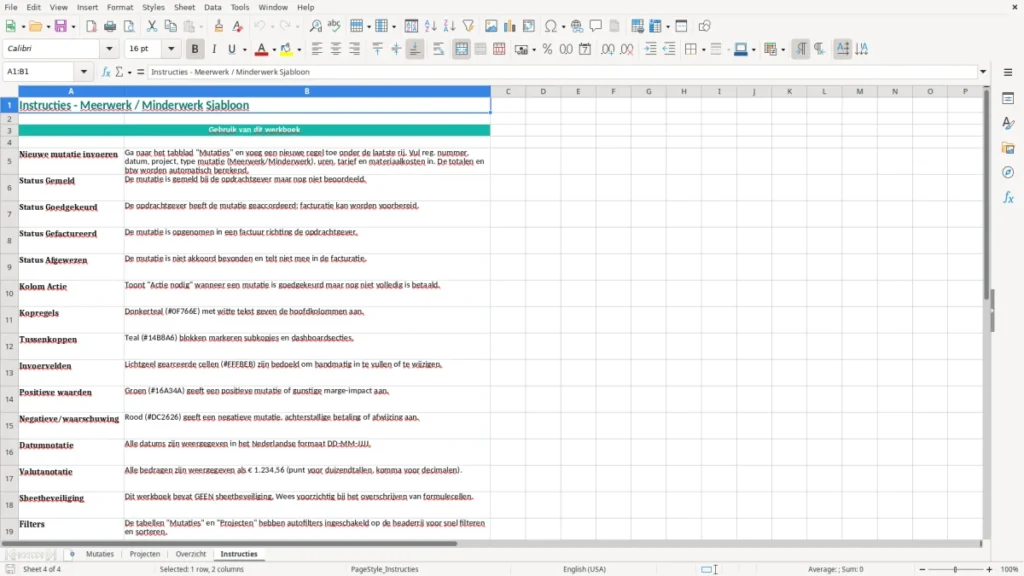The width and height of the screenshot is (1024, 576).
Task: Open Find and Replace
Action: click(x=315, y=26)
